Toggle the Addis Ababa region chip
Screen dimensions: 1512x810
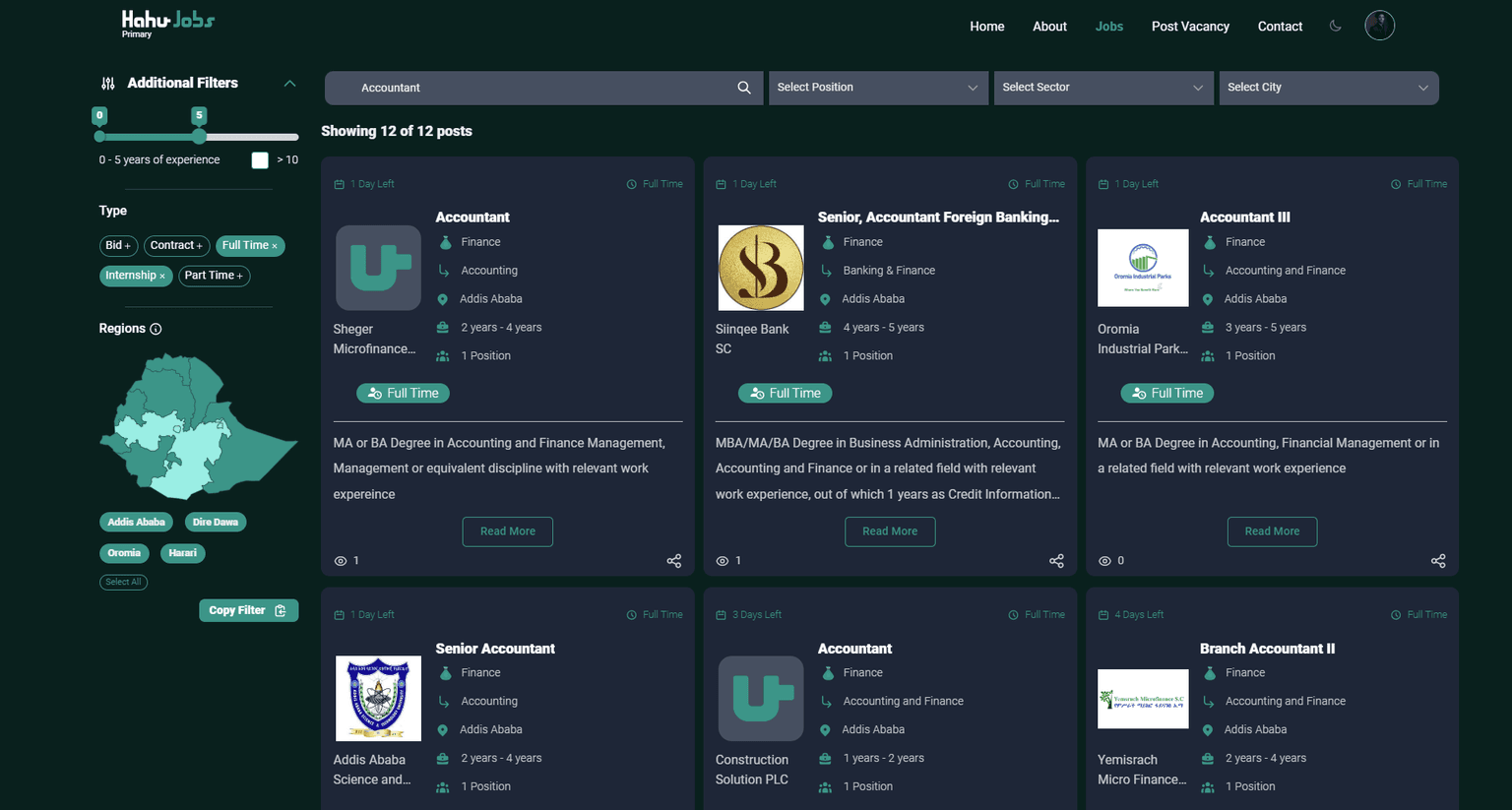[x=136, y=523]
